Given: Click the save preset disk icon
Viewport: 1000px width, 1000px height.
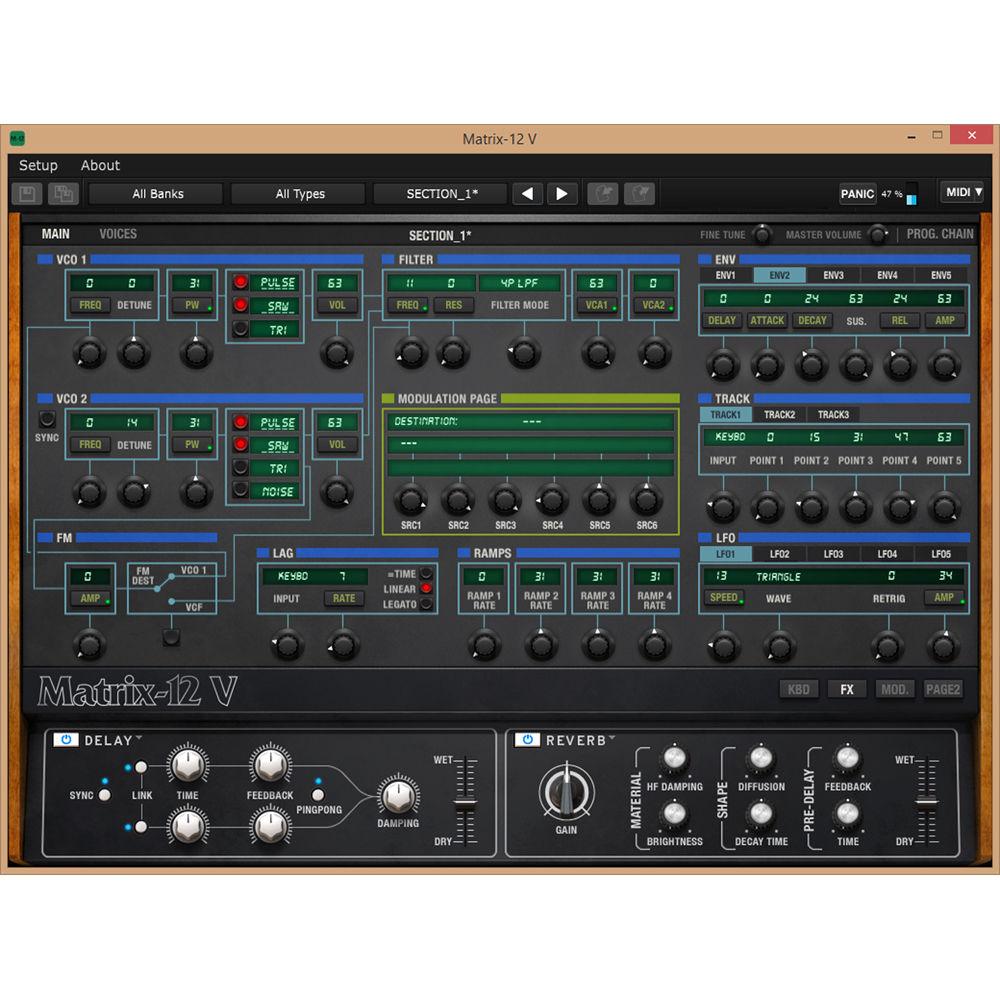Looking at the screenshot, I should 26,193.
